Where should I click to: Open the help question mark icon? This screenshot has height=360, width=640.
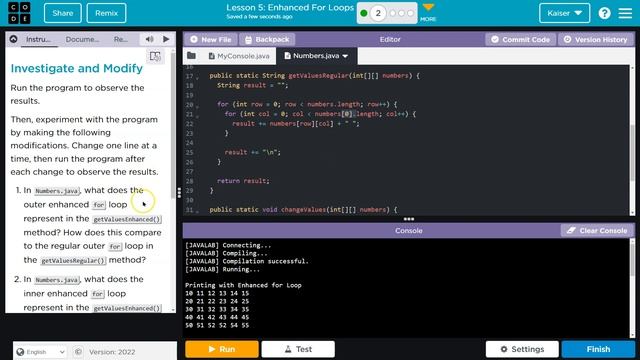point(604,13)
